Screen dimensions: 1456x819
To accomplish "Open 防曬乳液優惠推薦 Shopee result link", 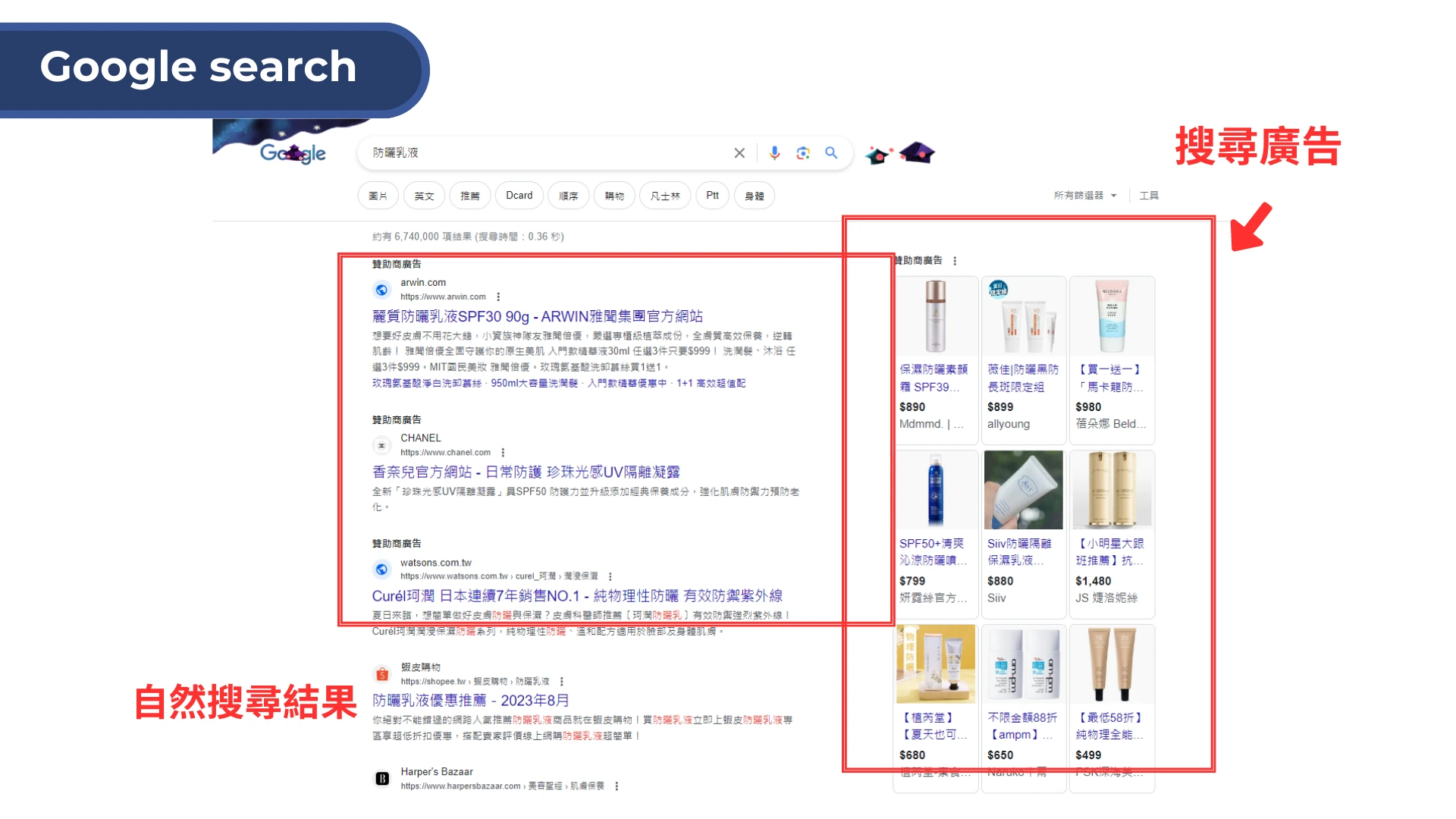I will [x=470, y=700].
